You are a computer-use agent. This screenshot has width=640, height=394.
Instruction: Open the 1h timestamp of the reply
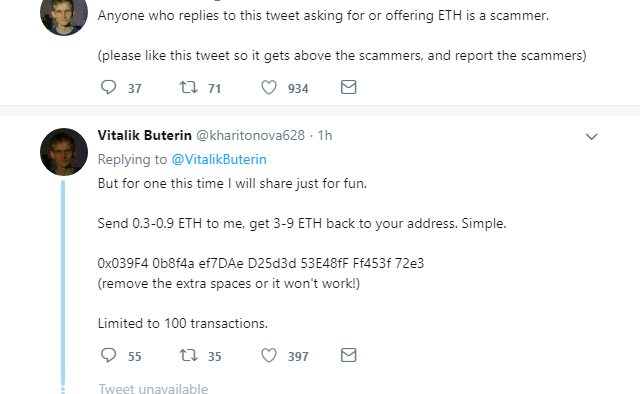pos(325,135)
